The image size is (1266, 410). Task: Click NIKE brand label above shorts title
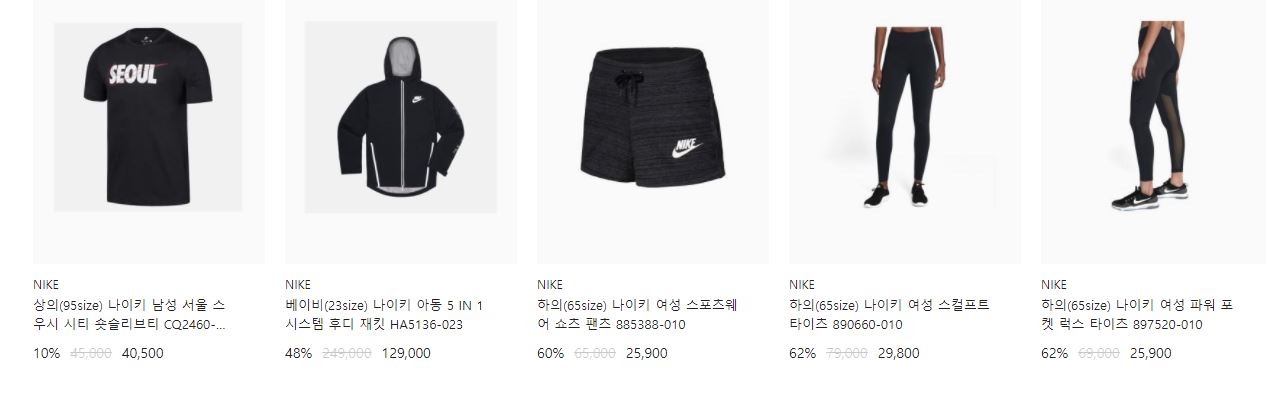[x=550, y=285]
